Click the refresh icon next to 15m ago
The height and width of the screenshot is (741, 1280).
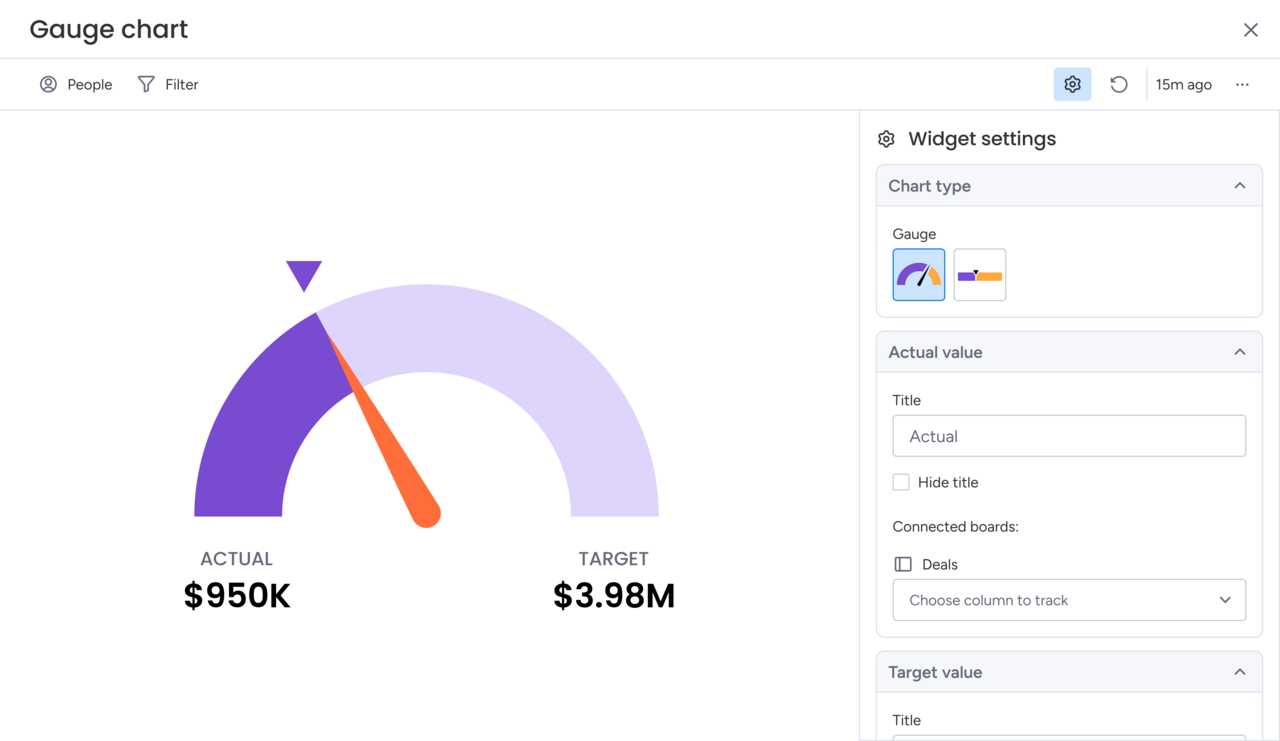pos(1119,85)
